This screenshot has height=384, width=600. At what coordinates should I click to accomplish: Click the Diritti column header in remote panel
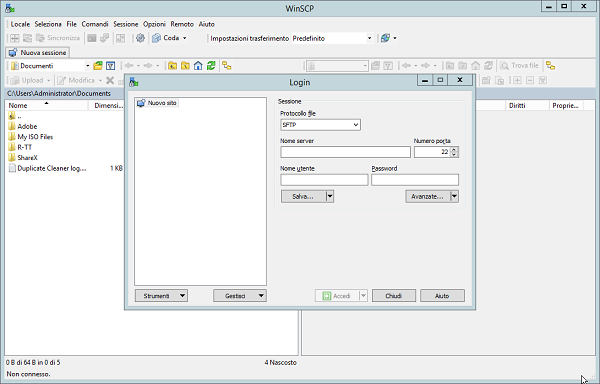[x=527, y=106]
